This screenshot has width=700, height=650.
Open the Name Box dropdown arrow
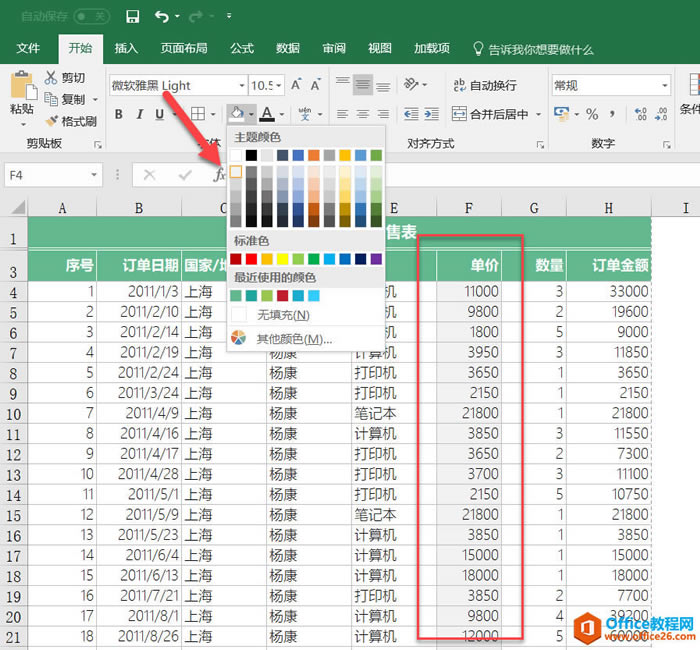pos(94,175)
